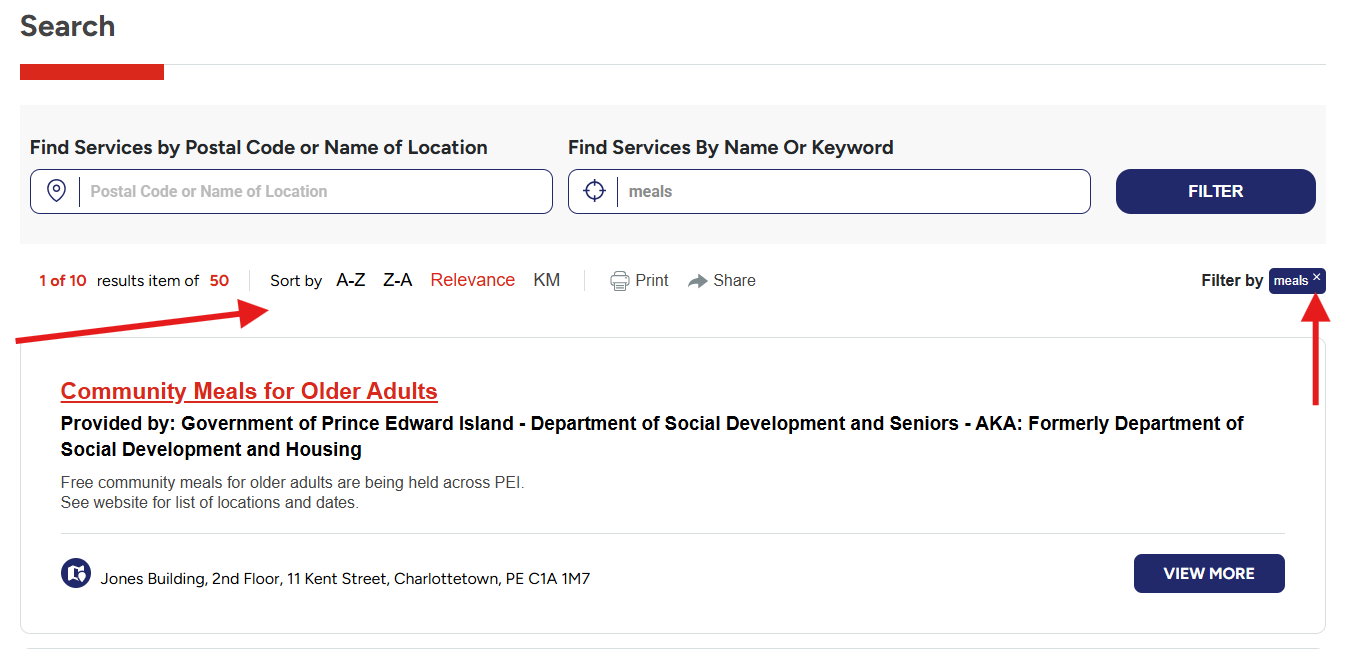Image resolution: width=1347 pixels, height=649 pixels.
Task: Click the printer icon
Action: 620,281
